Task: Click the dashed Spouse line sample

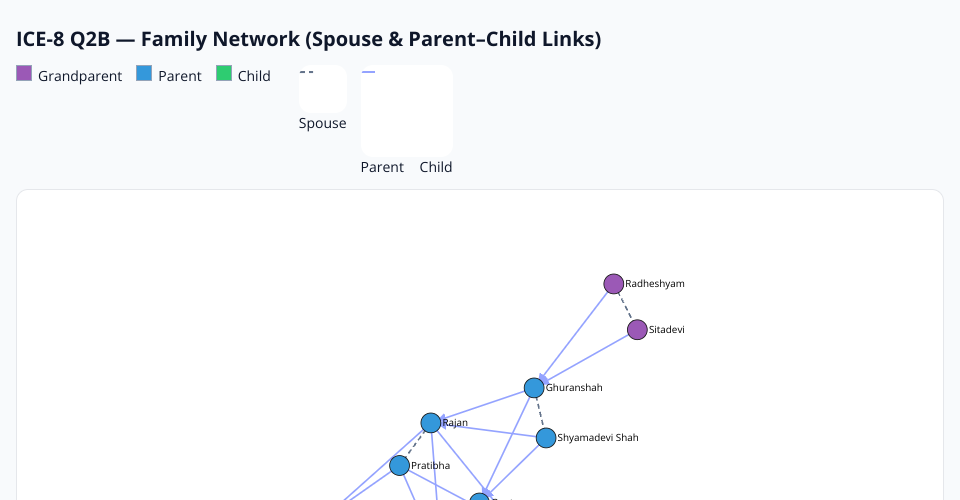Action: [x=307, y=73]
